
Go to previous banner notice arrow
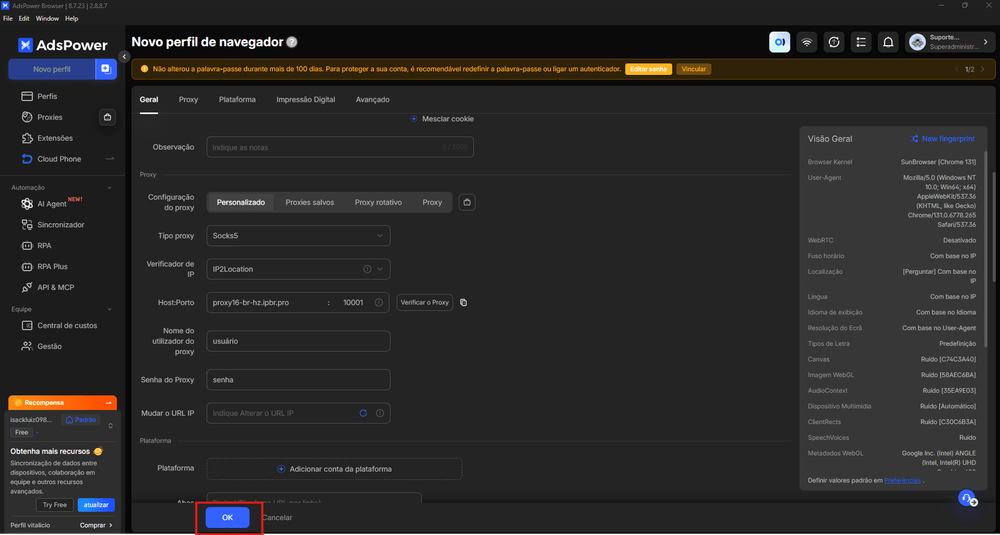(x=956, y=69)
